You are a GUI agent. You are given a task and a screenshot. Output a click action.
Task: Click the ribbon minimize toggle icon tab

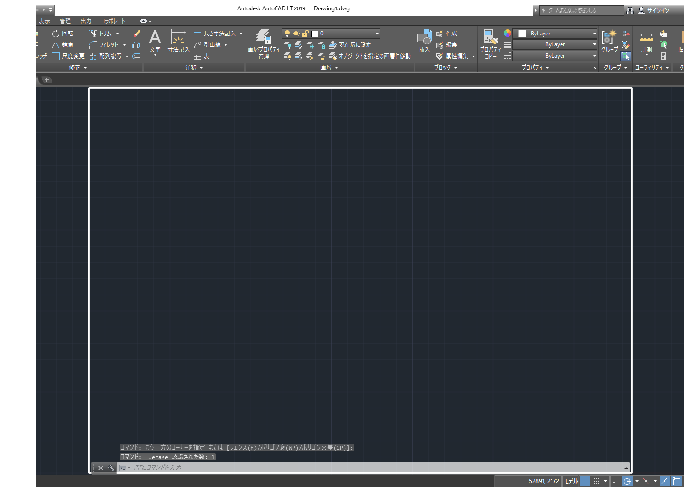pos(145,21)
